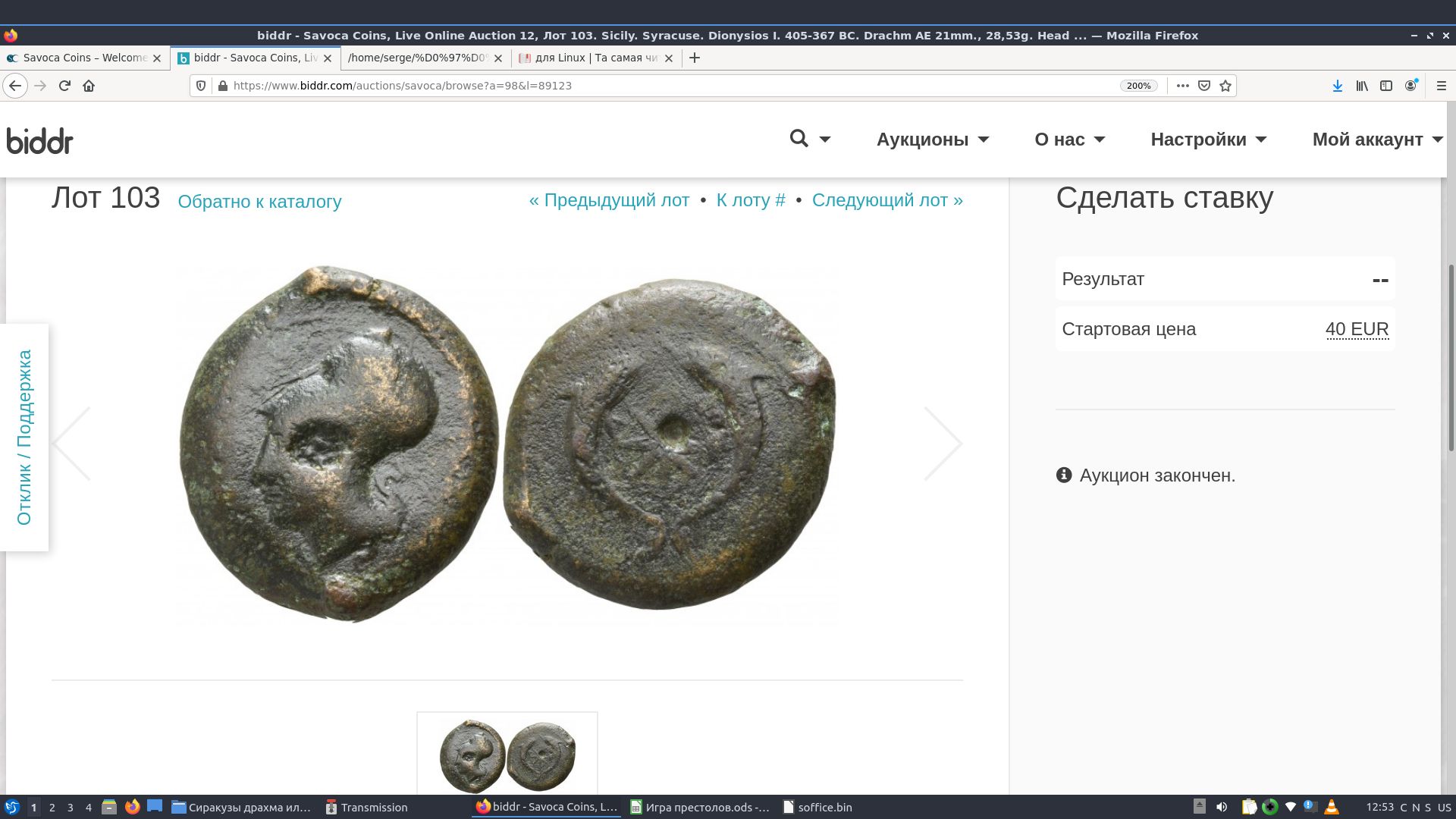Open the Firefox downloads arrow icon
Image resolution: width=1456 pixels, height=819 pixels.
[1338, 86]
